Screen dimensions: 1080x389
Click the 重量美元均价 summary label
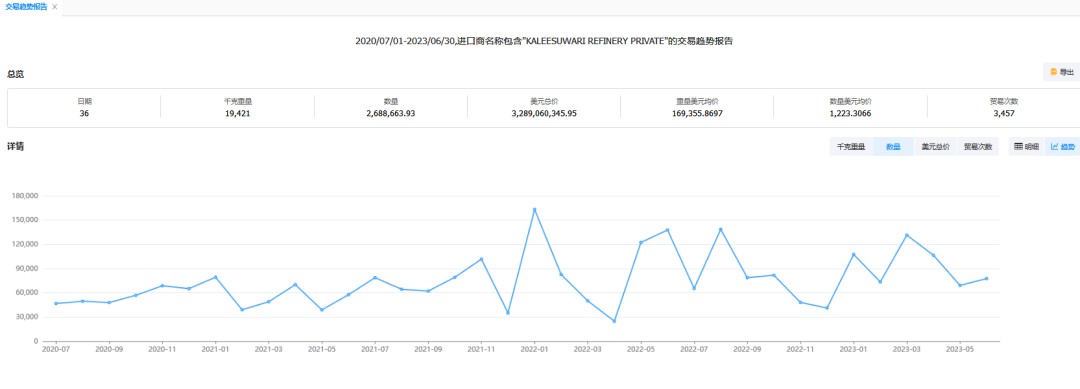(x=697, y=101)
